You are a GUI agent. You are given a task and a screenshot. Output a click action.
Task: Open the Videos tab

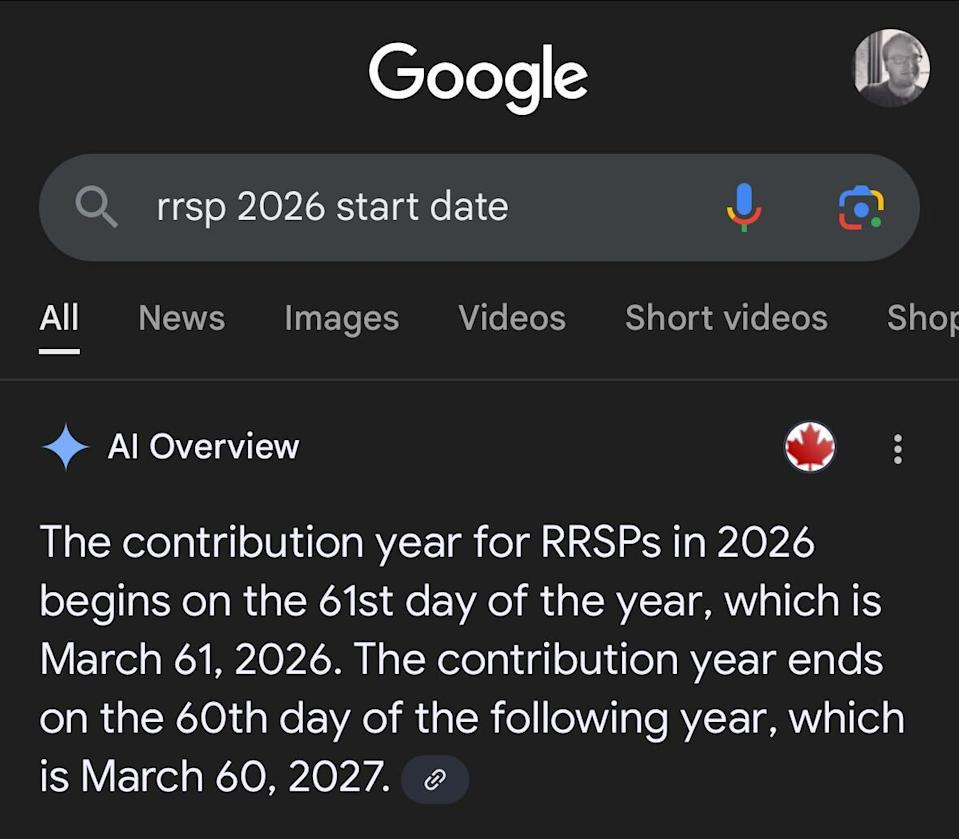pos(511,318)
